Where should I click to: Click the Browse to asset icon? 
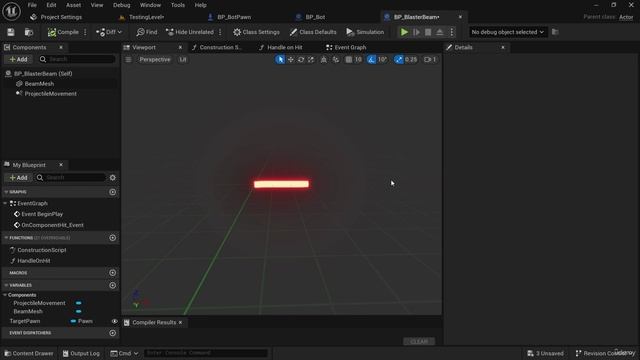(x=29, y=32)
